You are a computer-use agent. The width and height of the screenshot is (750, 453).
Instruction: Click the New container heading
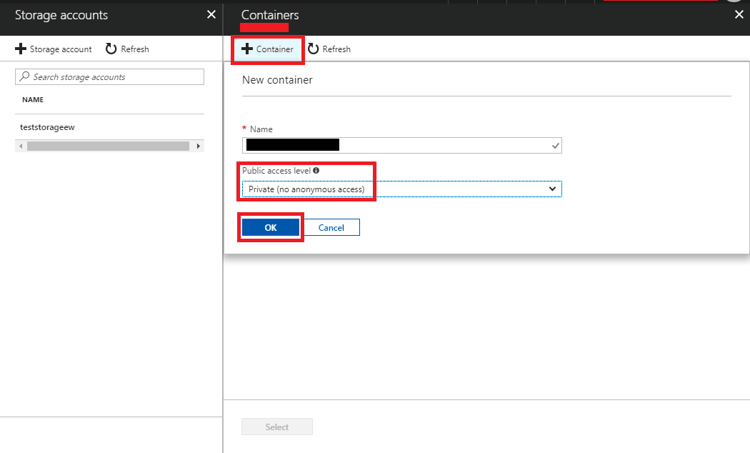tap(277, 80)
